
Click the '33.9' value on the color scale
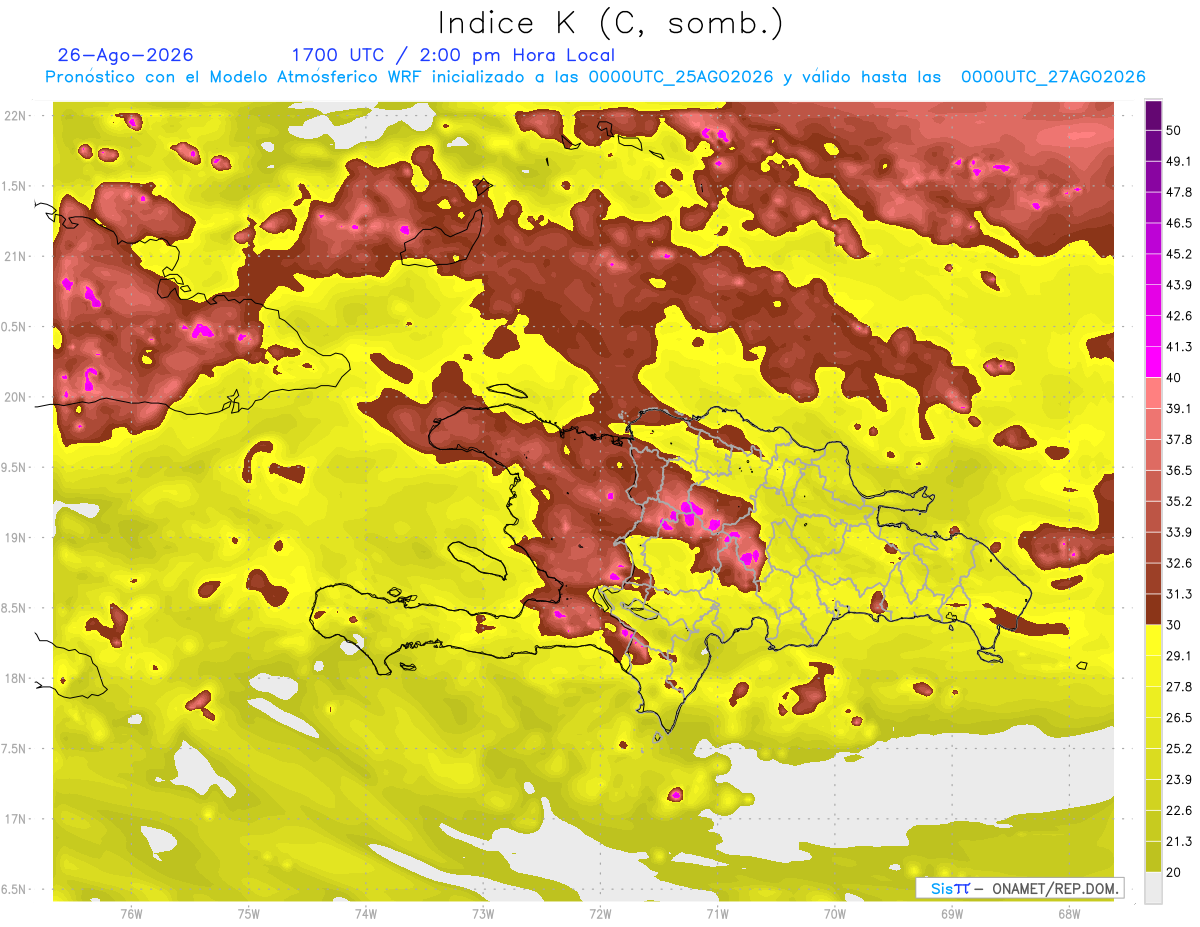(x=1178, y=532)
